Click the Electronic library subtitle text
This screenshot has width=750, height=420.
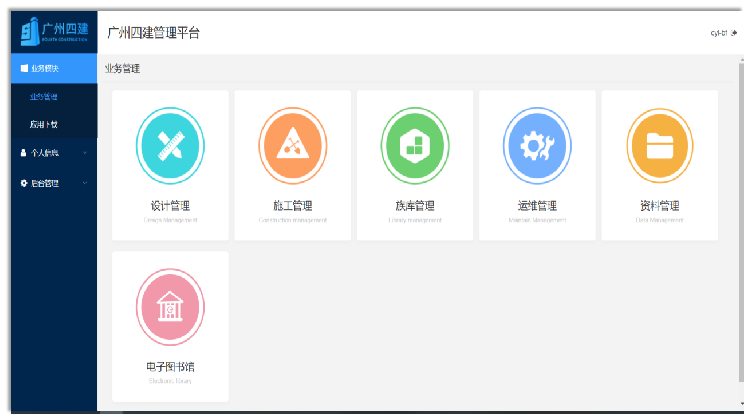point(170,381)
